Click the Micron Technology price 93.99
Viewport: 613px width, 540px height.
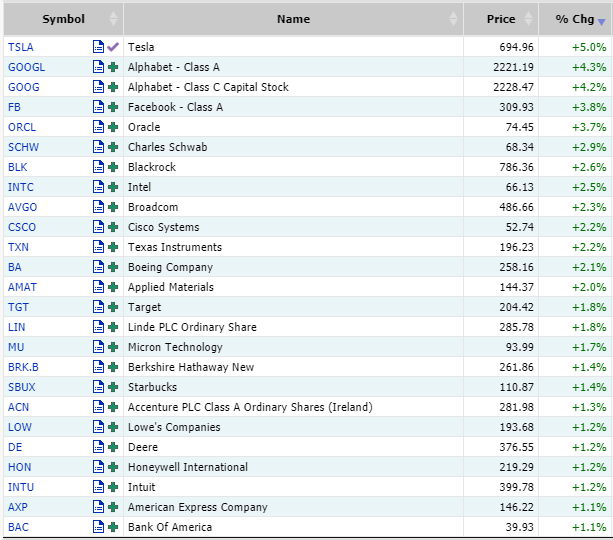coord(520,347)
